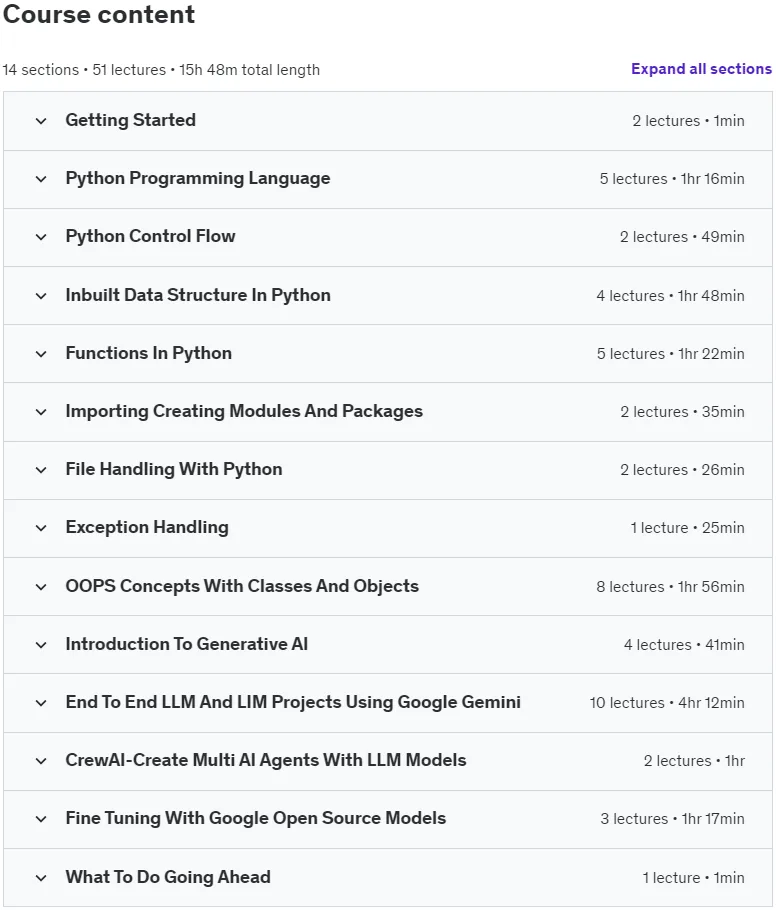
Task: Open the Exception Handling section title
Action: tap(147, 527)
